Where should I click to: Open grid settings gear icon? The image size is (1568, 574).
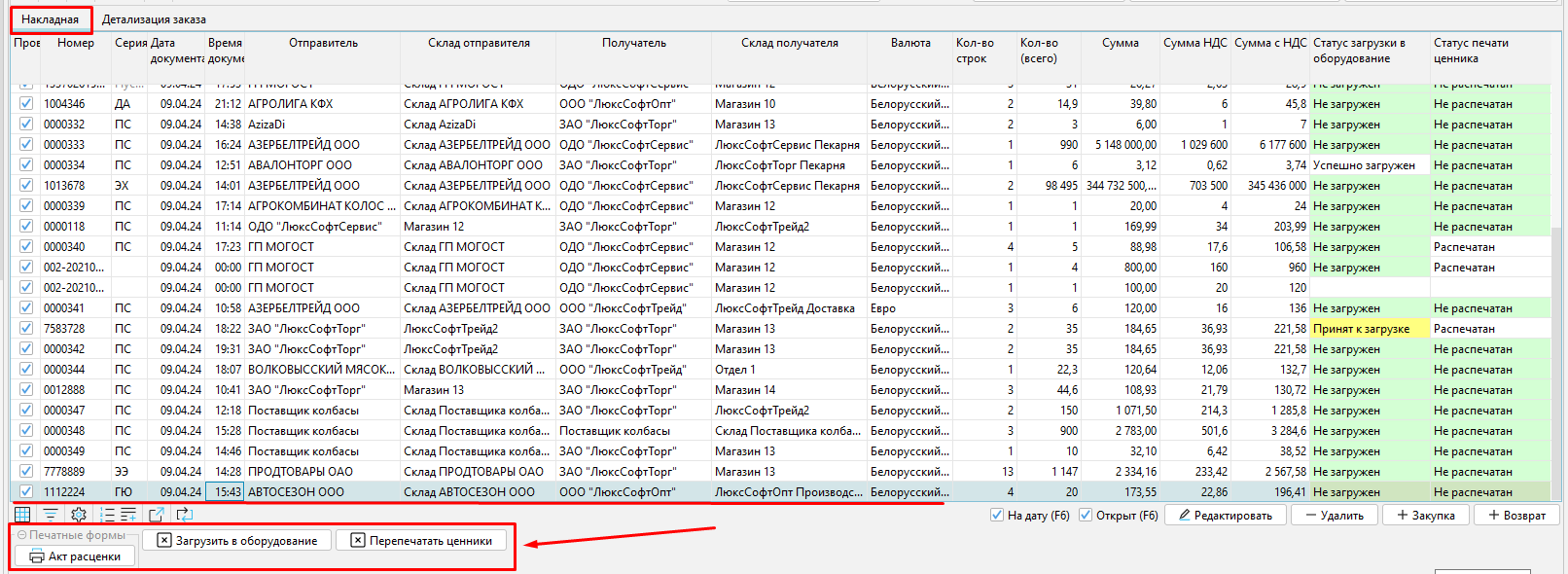pyautogui.click(x=79, y=515)
